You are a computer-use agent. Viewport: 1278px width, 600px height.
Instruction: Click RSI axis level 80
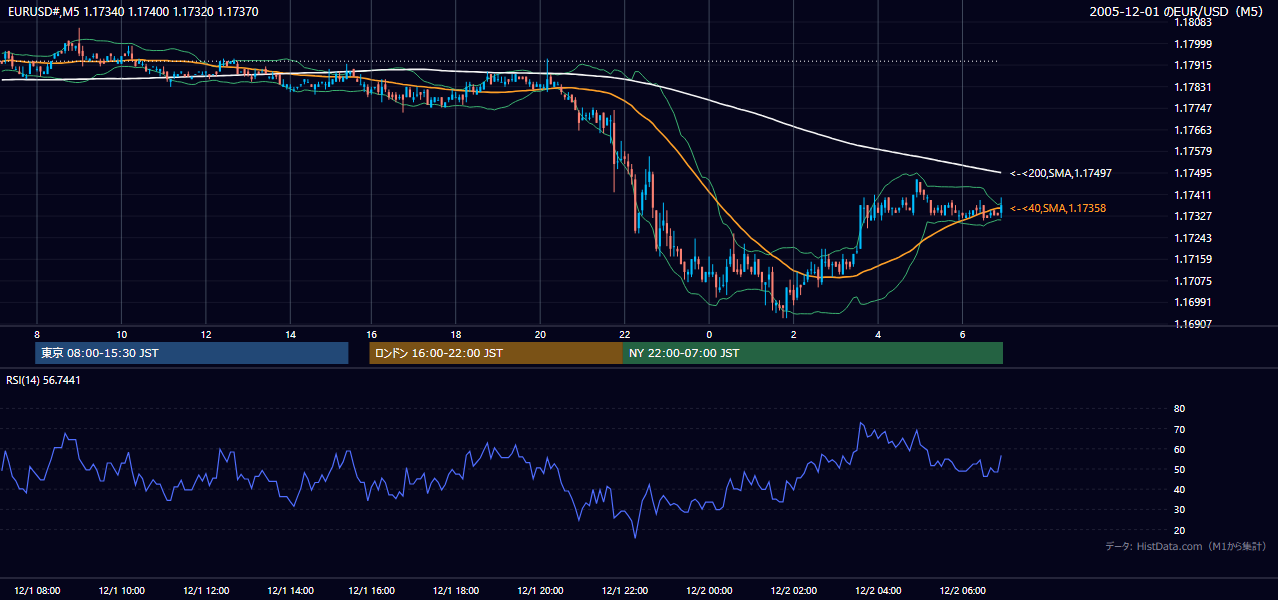tap(1179, 409)
